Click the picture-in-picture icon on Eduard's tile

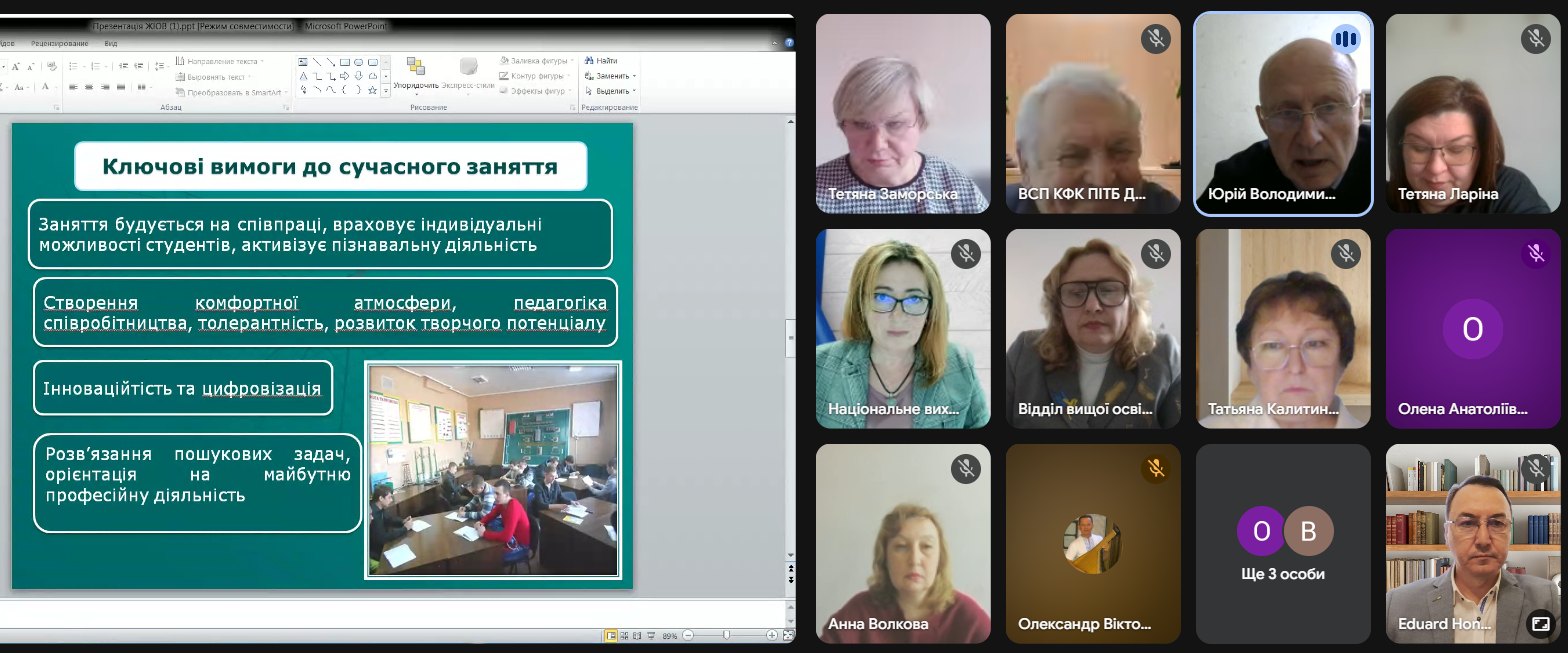1539,624
